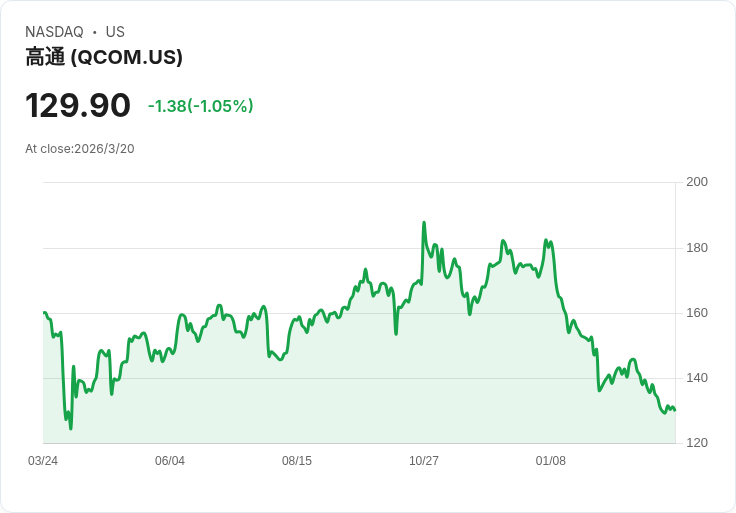Open the 高通 (QCOM.US) stock title
This screenshot has height=513, width=736.
click(104, 58)
